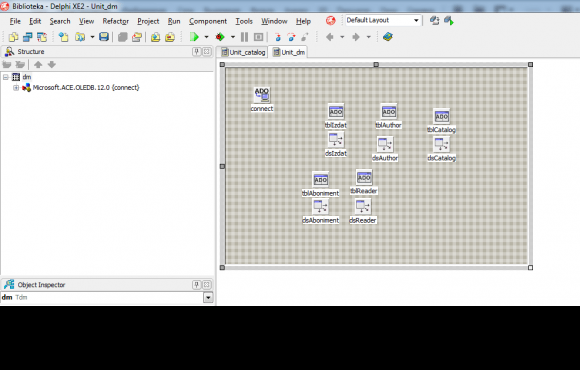Open the Object Inspector component dropdown
580x370 pixels.
point(208,297)
